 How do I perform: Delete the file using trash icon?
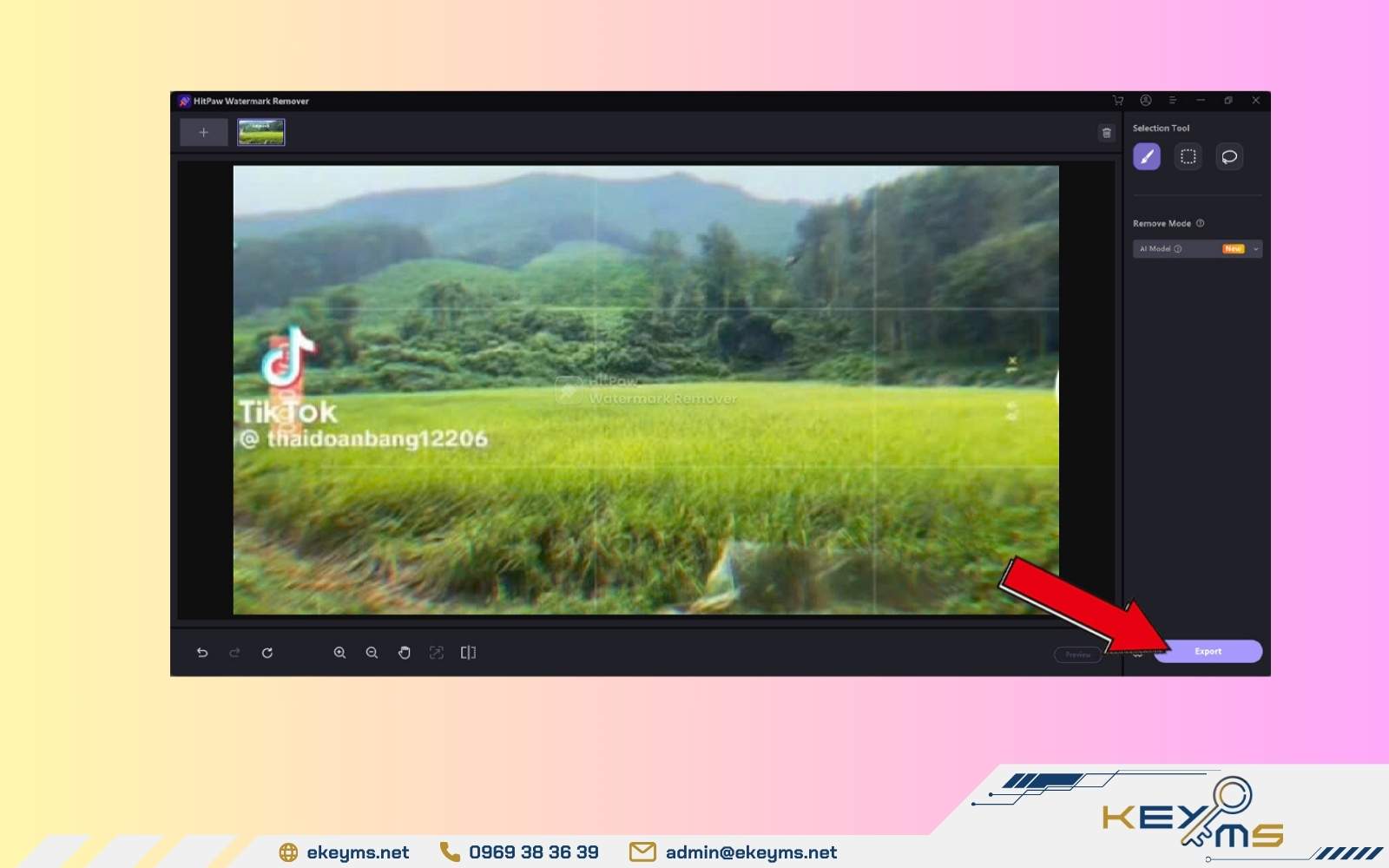tap(1106, 133)
